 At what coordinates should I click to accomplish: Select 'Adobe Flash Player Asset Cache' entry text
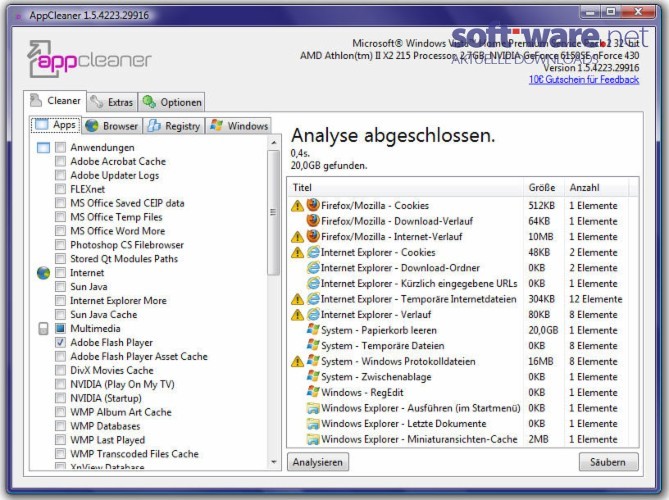(139, 356)
